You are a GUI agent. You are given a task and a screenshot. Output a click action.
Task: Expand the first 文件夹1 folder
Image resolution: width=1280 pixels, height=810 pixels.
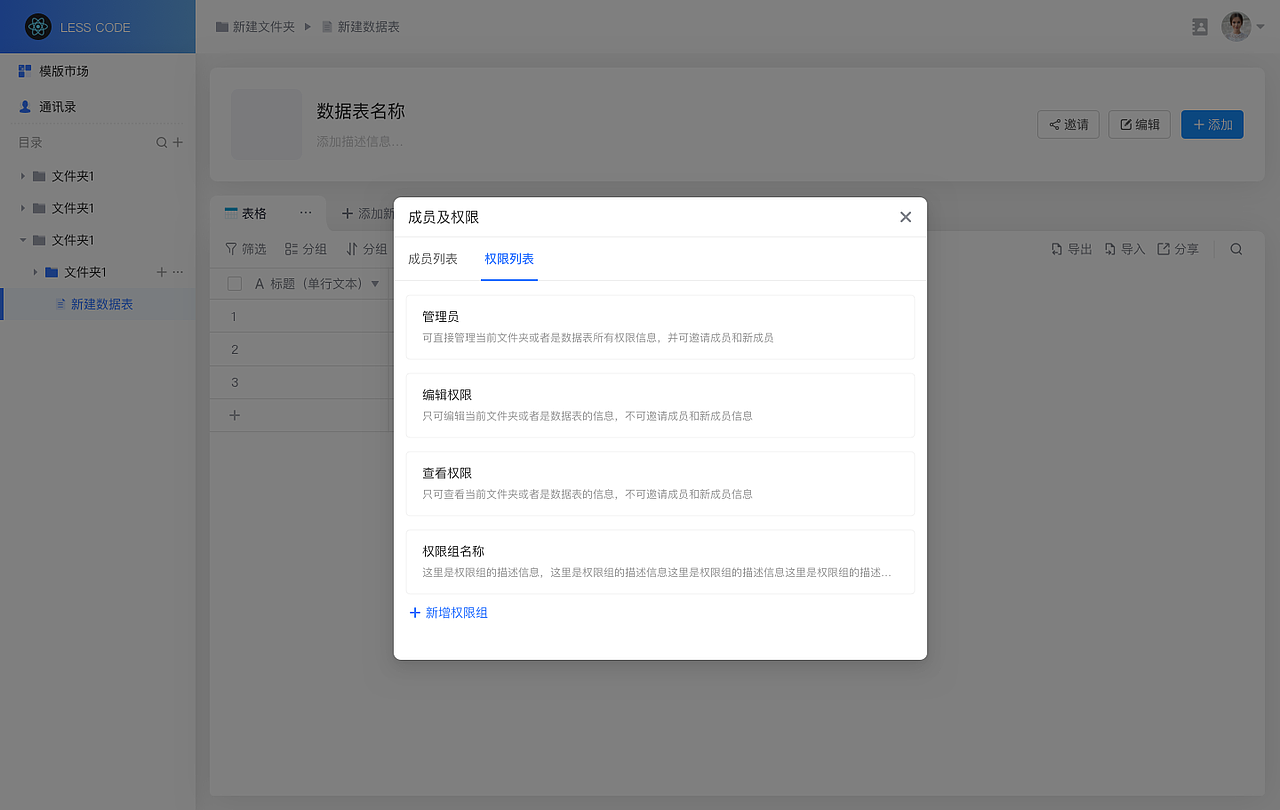(x=22, y=175)
